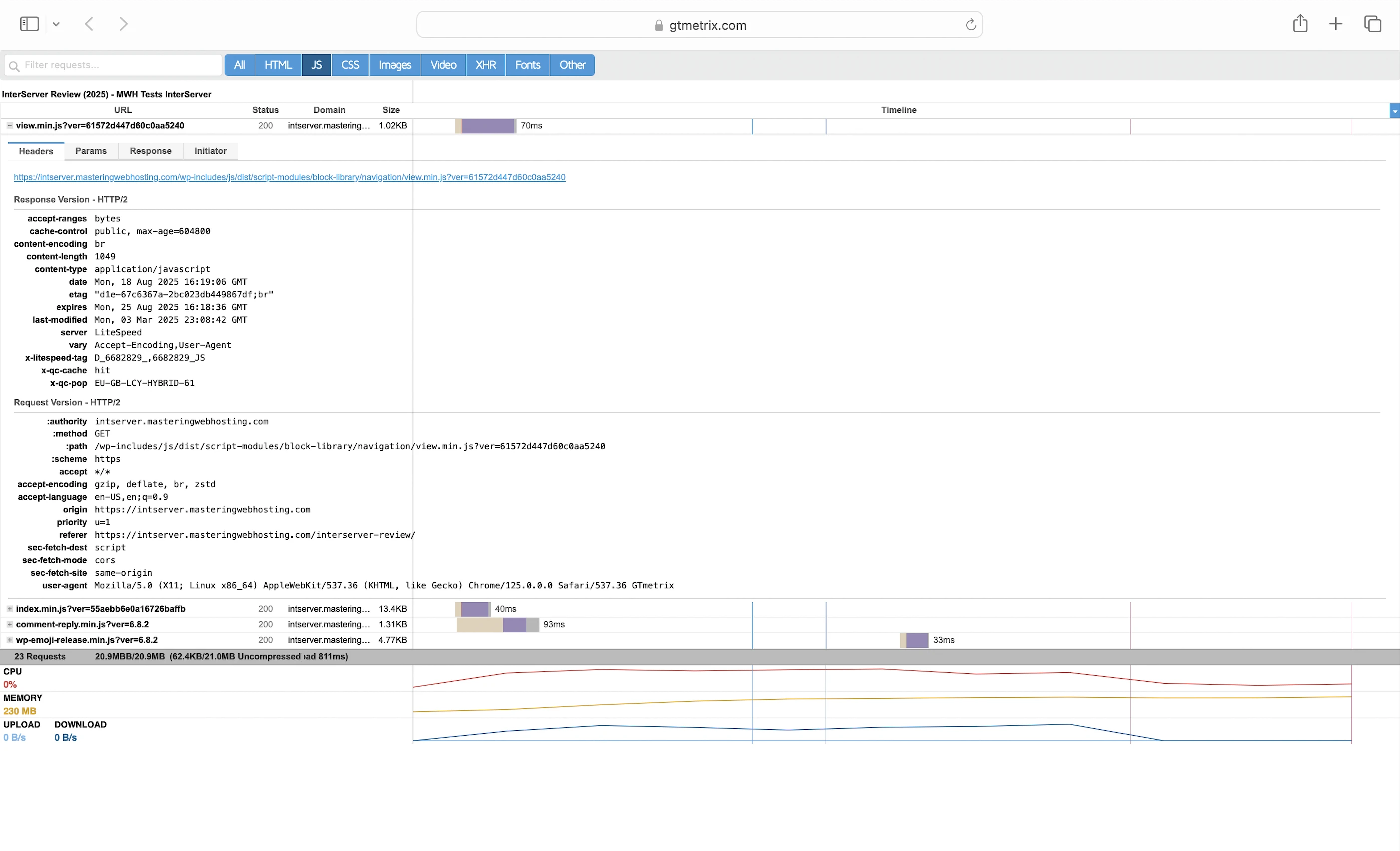Go back with the browser arrow
Image resolution: width=1400 pixels, height=851 pixels.
tap(89, 24)
